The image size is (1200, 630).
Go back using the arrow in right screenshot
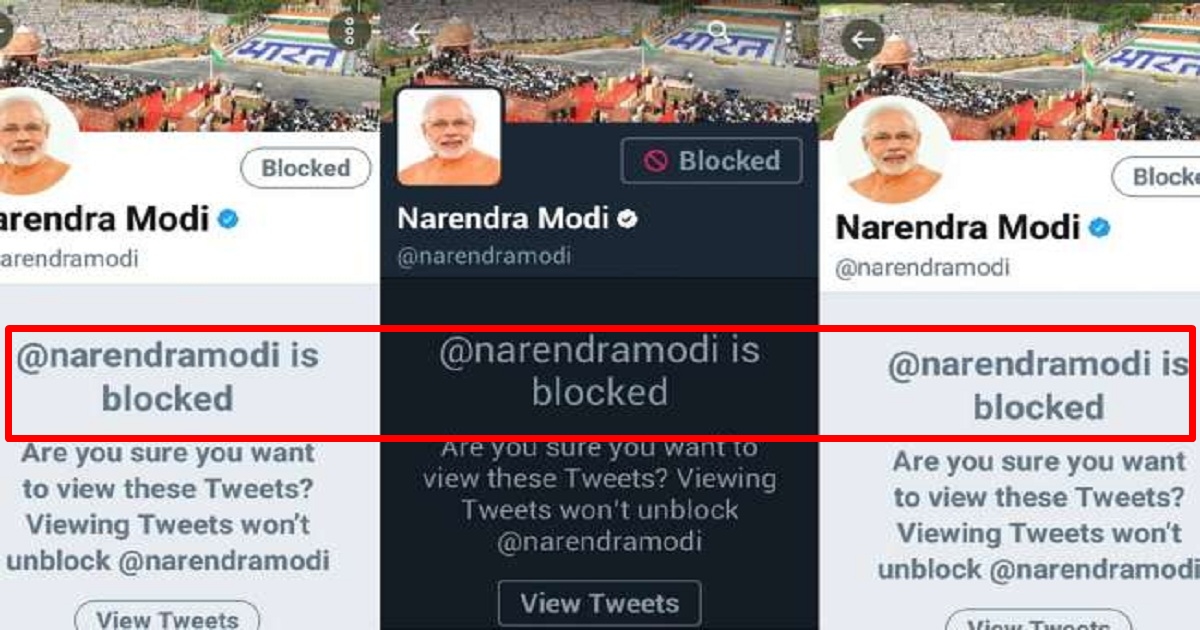point(863,41)
